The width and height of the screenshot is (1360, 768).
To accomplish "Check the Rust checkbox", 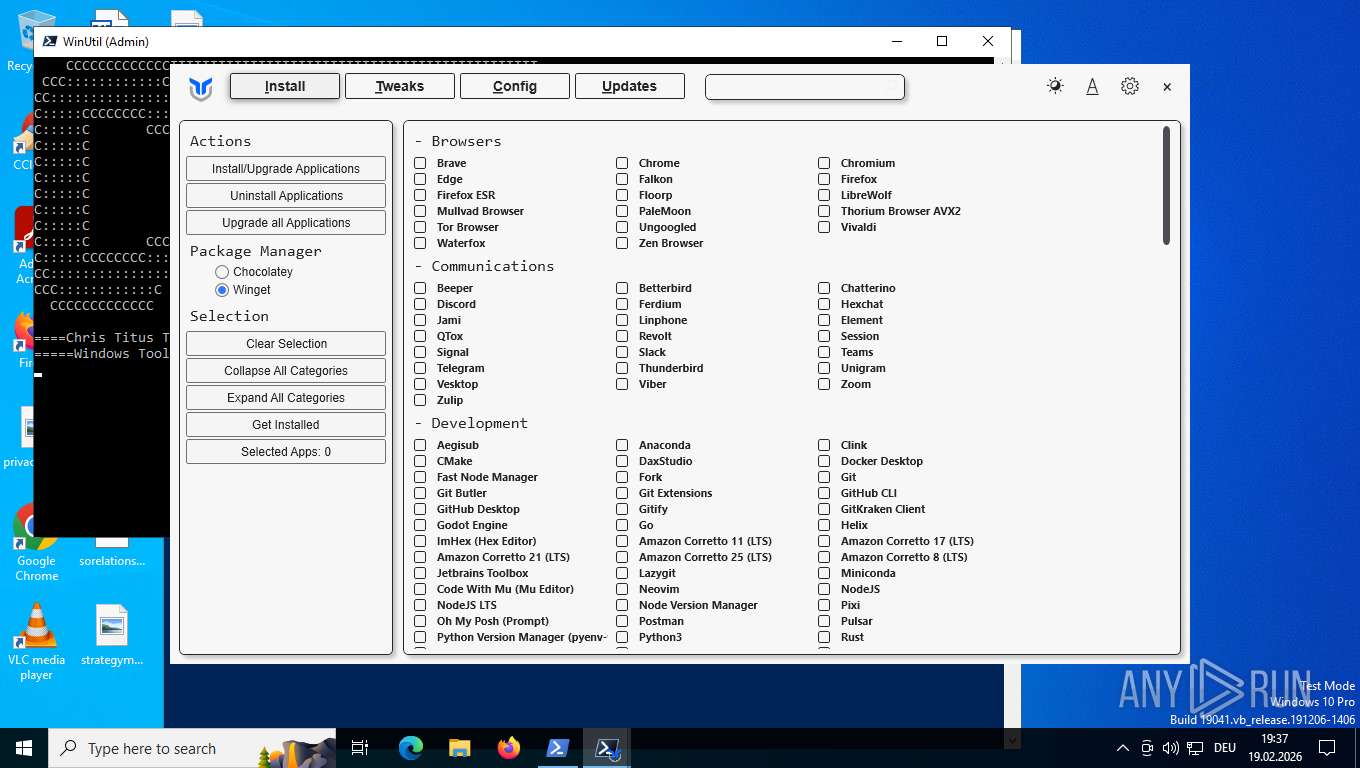I will [x=824, y=637].
